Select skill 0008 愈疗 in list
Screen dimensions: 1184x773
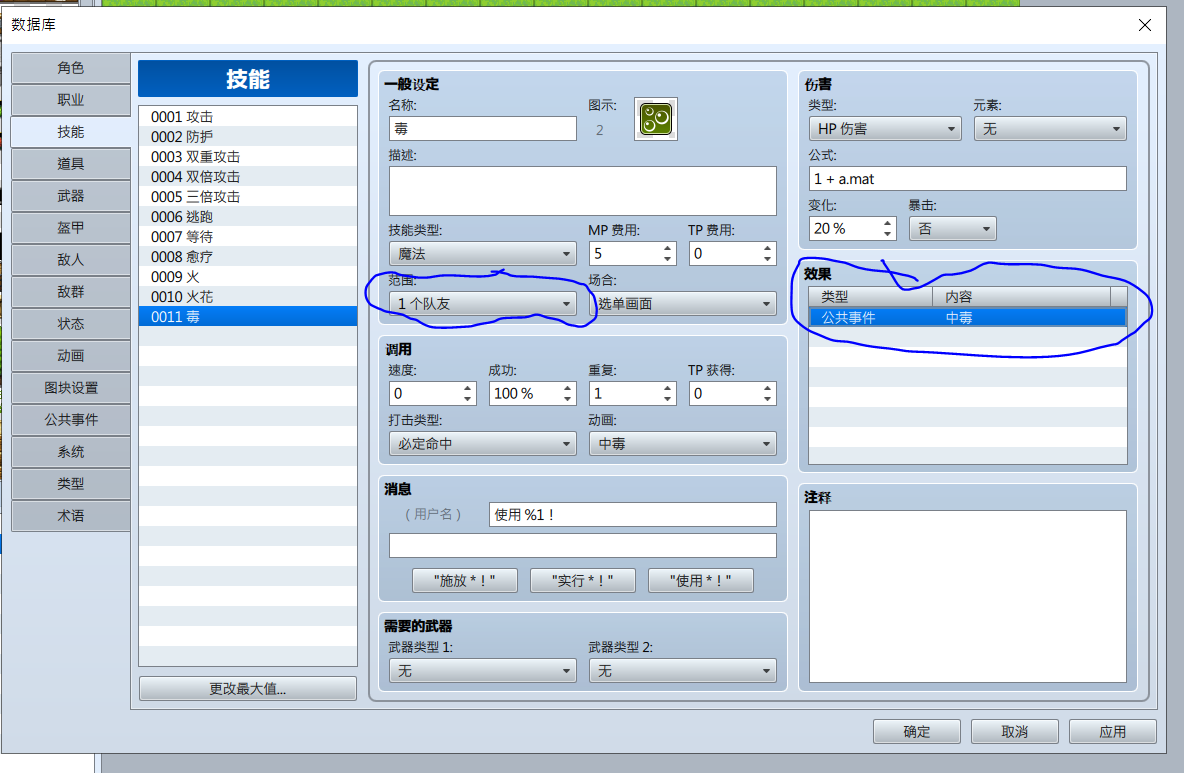(248, 257)
